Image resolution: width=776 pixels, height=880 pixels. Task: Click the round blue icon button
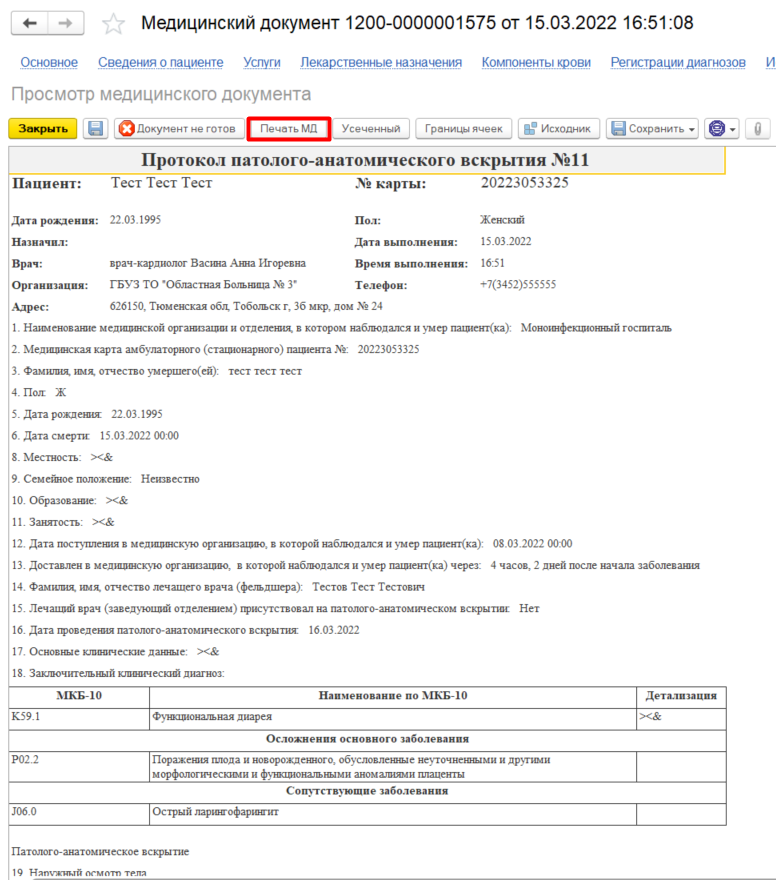[715, 129]
